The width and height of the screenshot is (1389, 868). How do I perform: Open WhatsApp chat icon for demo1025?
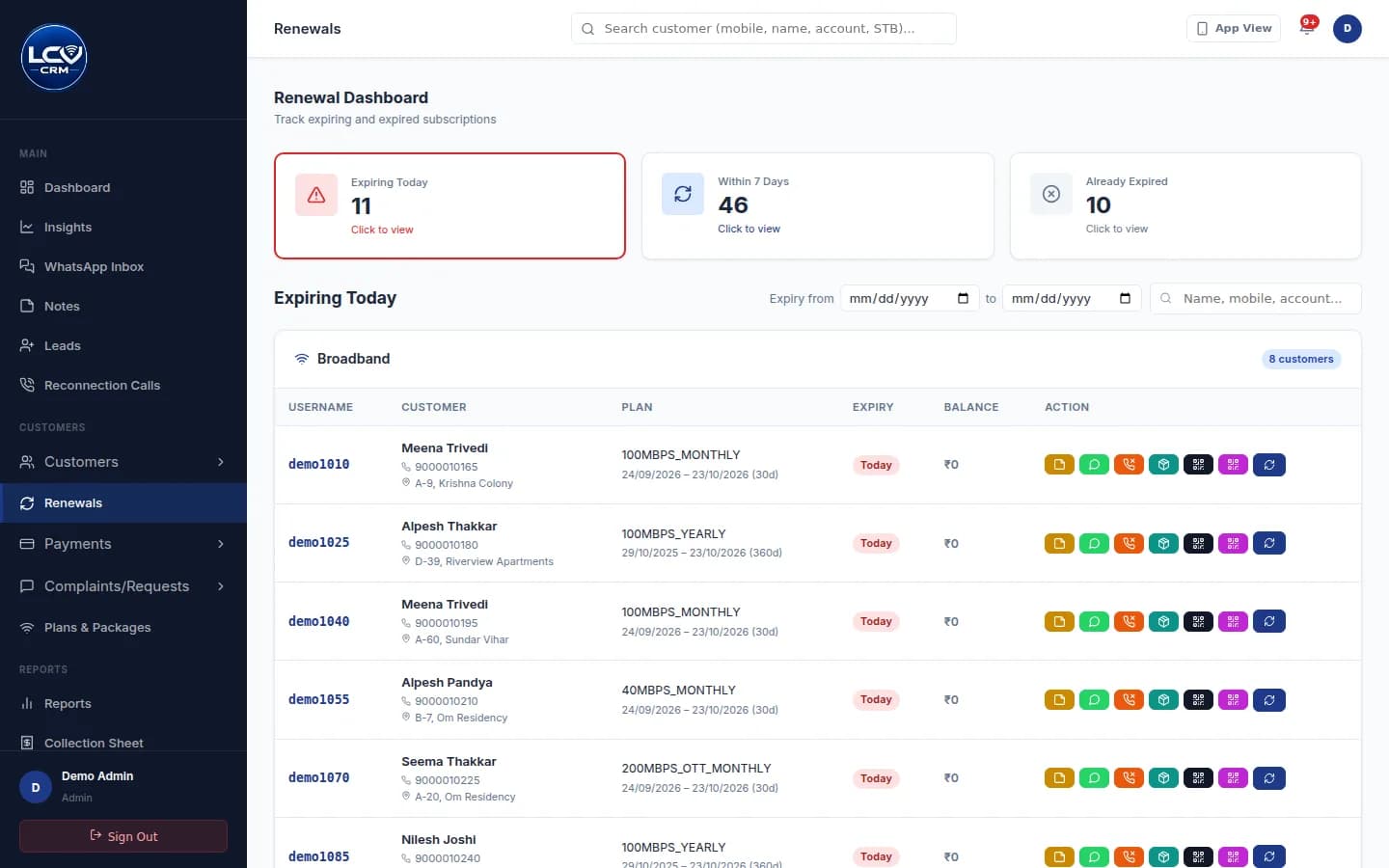pyautogui.click(x=1094, y=543)
